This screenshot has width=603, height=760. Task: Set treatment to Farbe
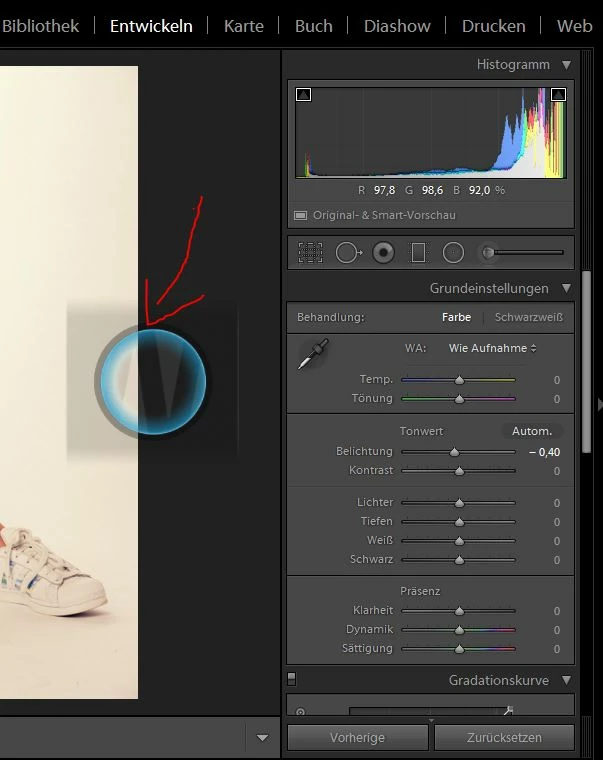pyautogui.click(x=456, y=317)
